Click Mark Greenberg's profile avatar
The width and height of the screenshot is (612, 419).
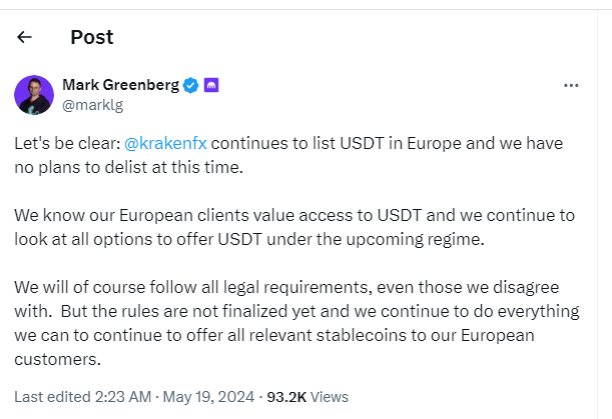click(x=34, y=94)
